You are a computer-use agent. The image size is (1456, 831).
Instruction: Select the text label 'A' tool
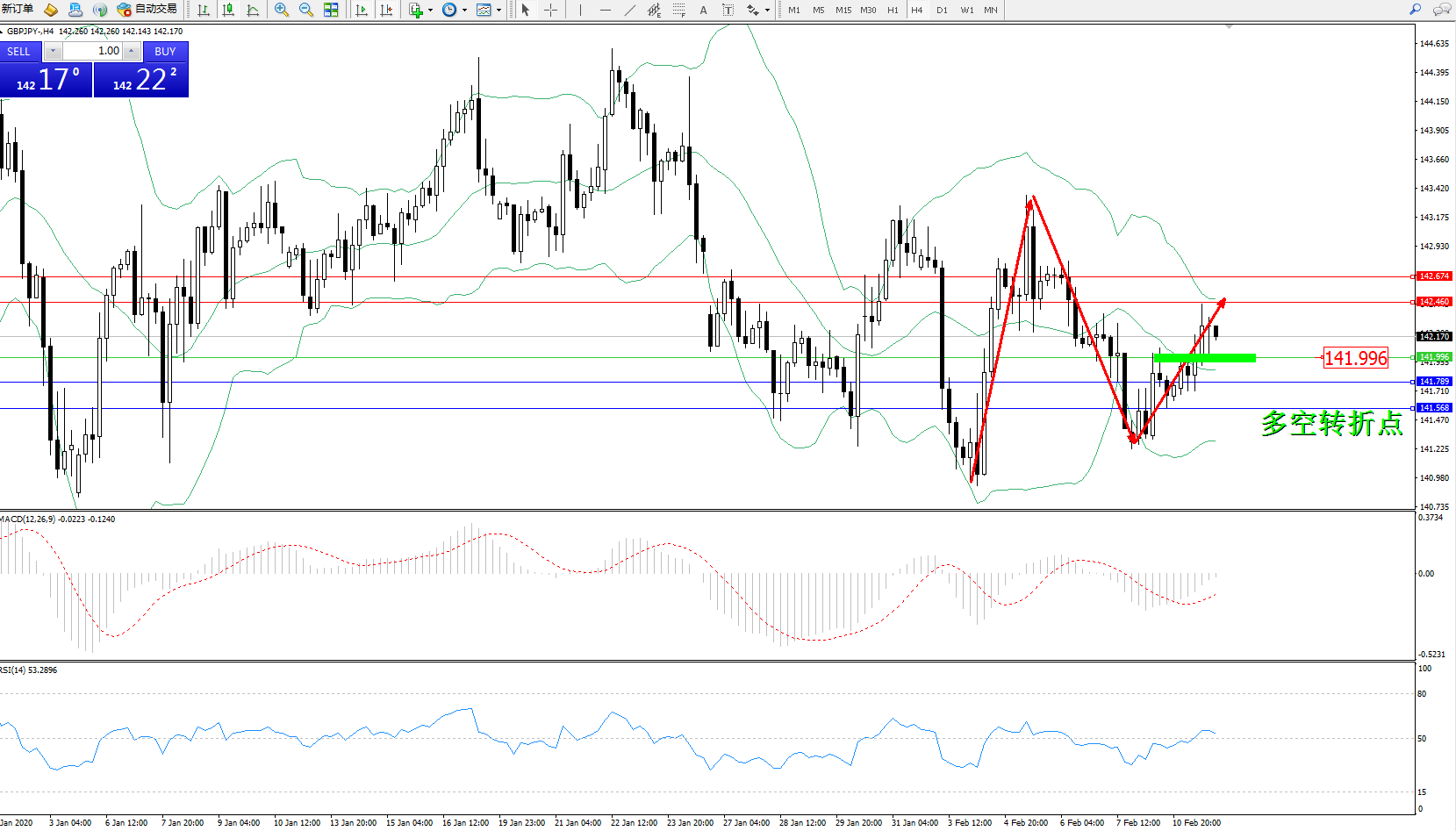pos(703,10)
